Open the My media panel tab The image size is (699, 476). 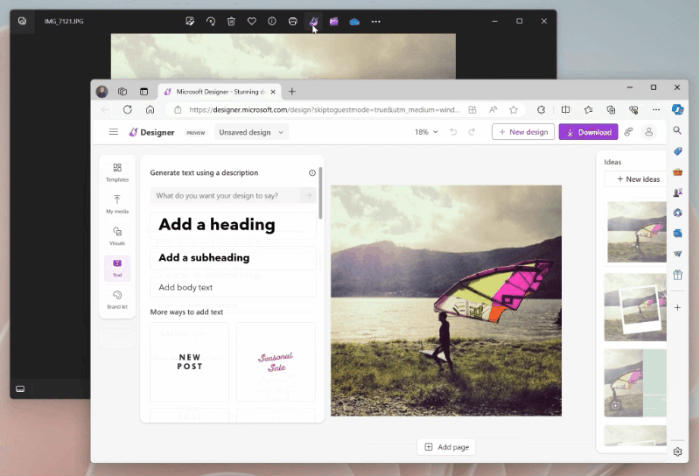(x=117, y=204)
